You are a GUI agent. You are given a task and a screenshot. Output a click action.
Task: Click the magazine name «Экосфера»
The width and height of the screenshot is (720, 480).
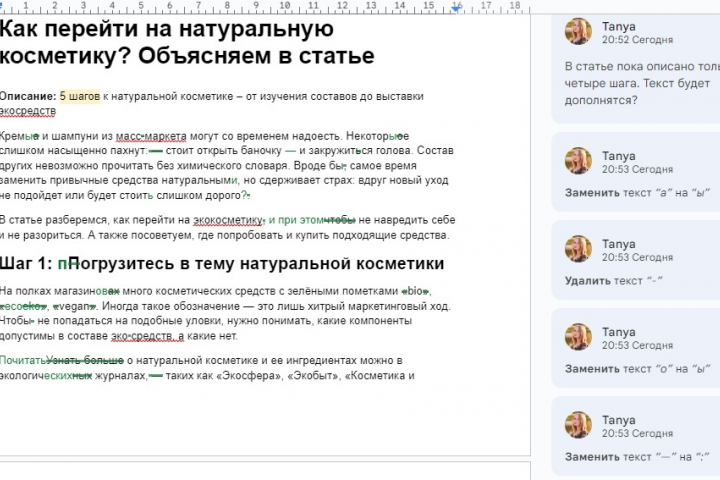pos(249,376)
